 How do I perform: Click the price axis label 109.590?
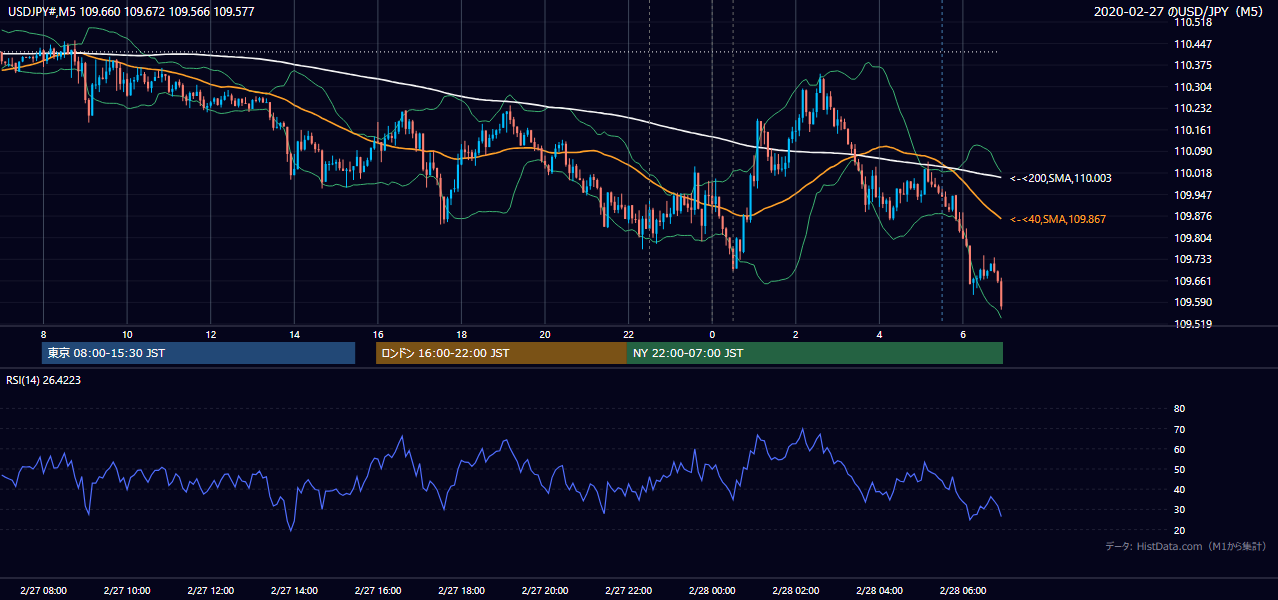coord(1193,302)
